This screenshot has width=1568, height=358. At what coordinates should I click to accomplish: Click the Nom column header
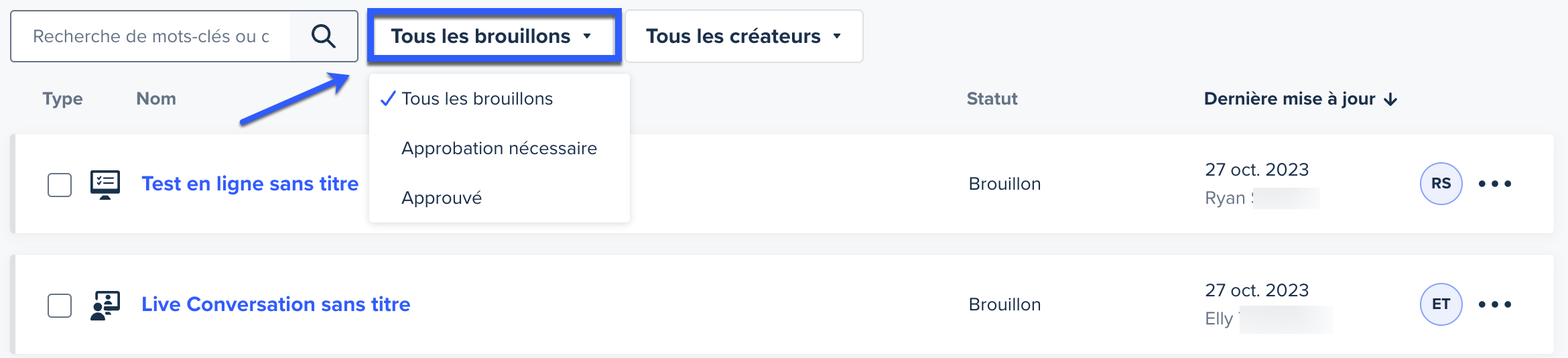point(156,99)
